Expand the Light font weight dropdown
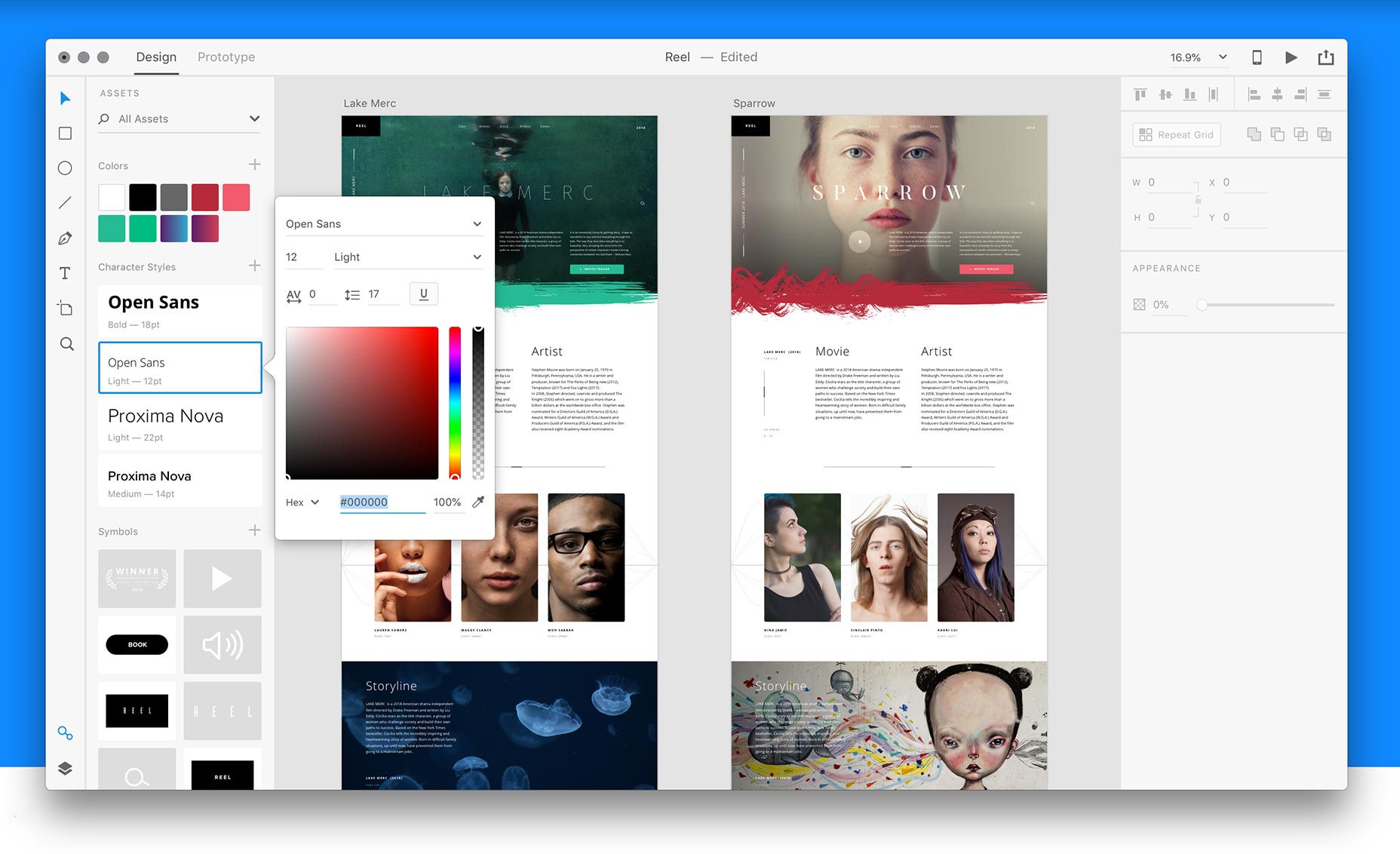The height and width of the screenshot is (854, 1400). pos(407,257)
